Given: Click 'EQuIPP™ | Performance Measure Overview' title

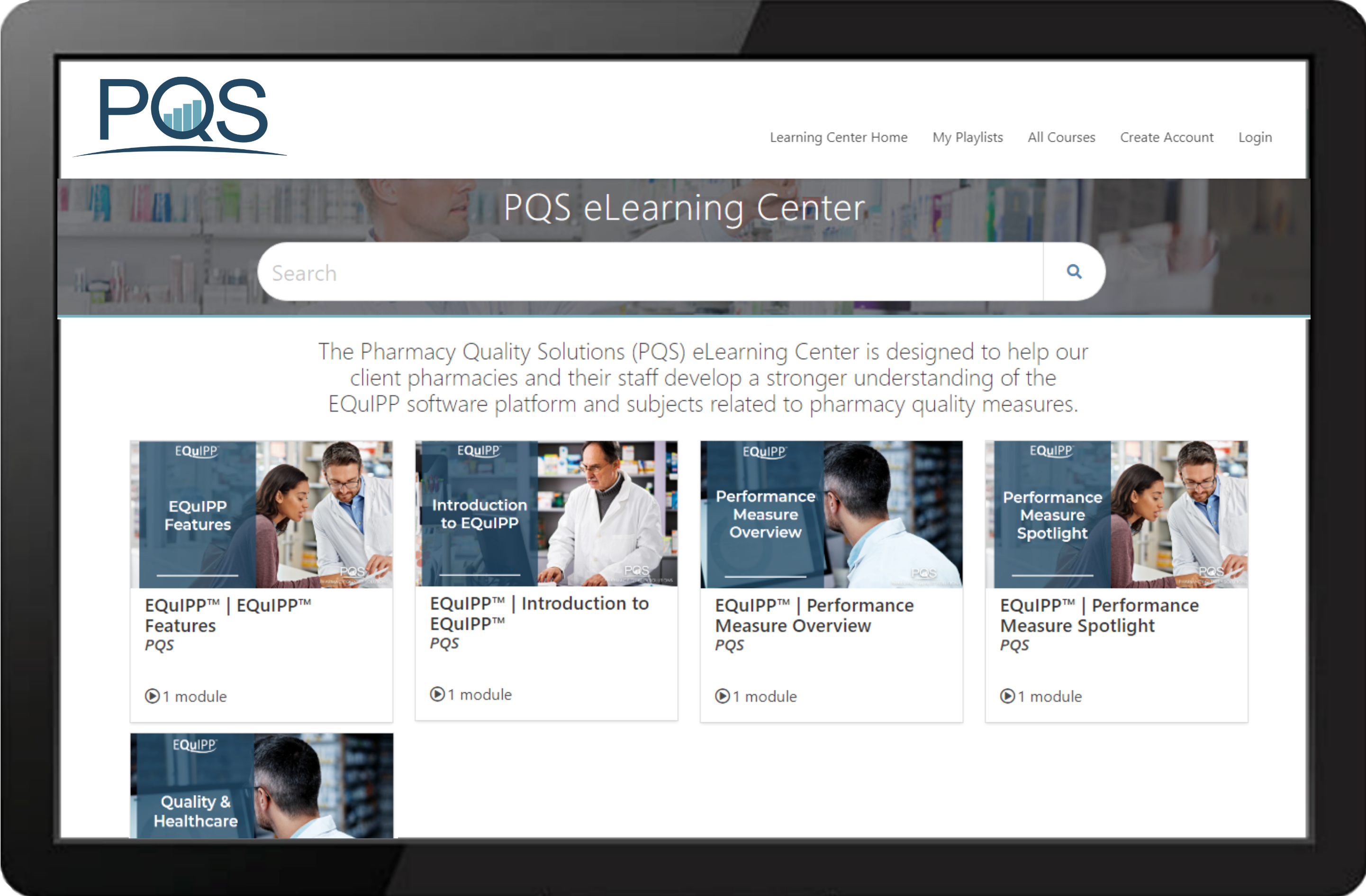Looking at the screenshot, I should click(x=814, y=615).
